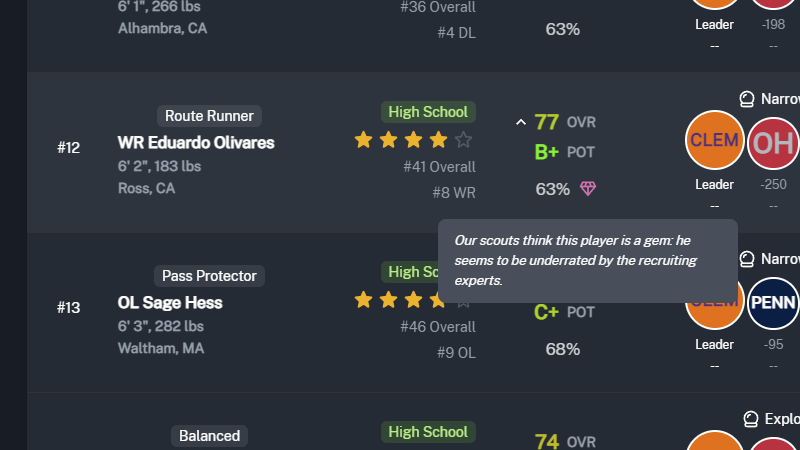Click the head icon beside the Narrow label for Eduardo Olivares
This screenshot has width=800, height=450.
(746, 99)
